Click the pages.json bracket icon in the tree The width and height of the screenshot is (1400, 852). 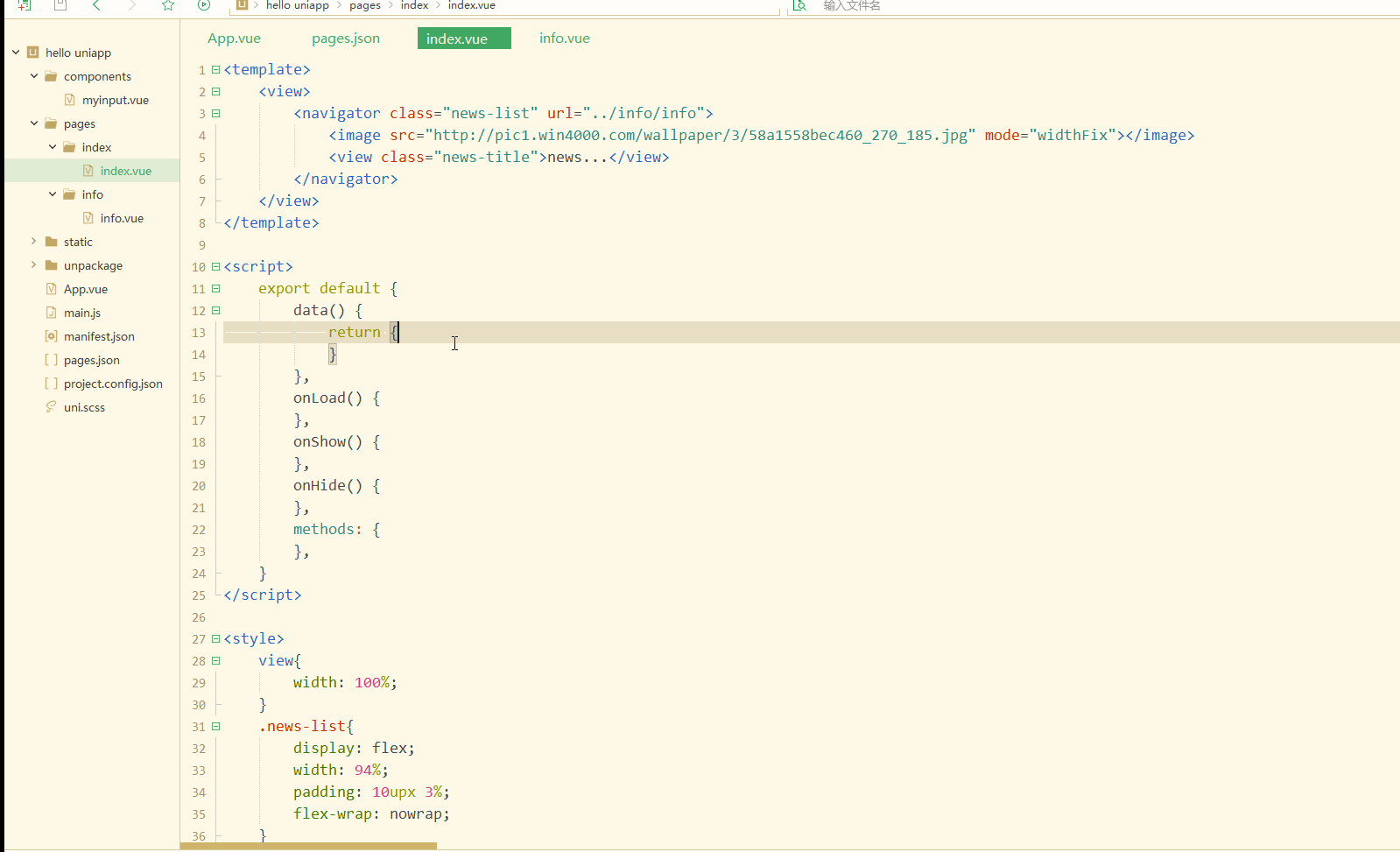point(52,360)
